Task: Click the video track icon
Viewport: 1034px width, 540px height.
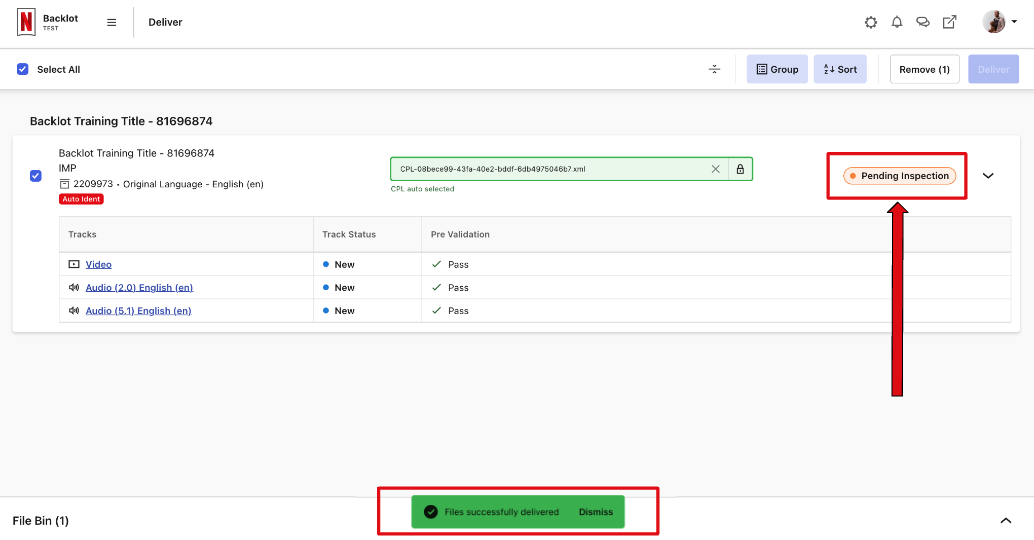Action: tap(74, 264)
